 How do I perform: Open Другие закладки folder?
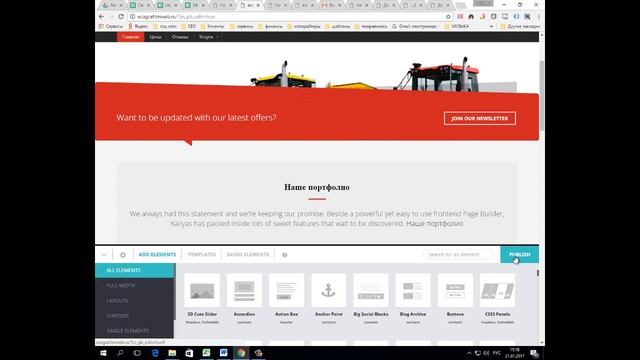(x=520, y=26)
